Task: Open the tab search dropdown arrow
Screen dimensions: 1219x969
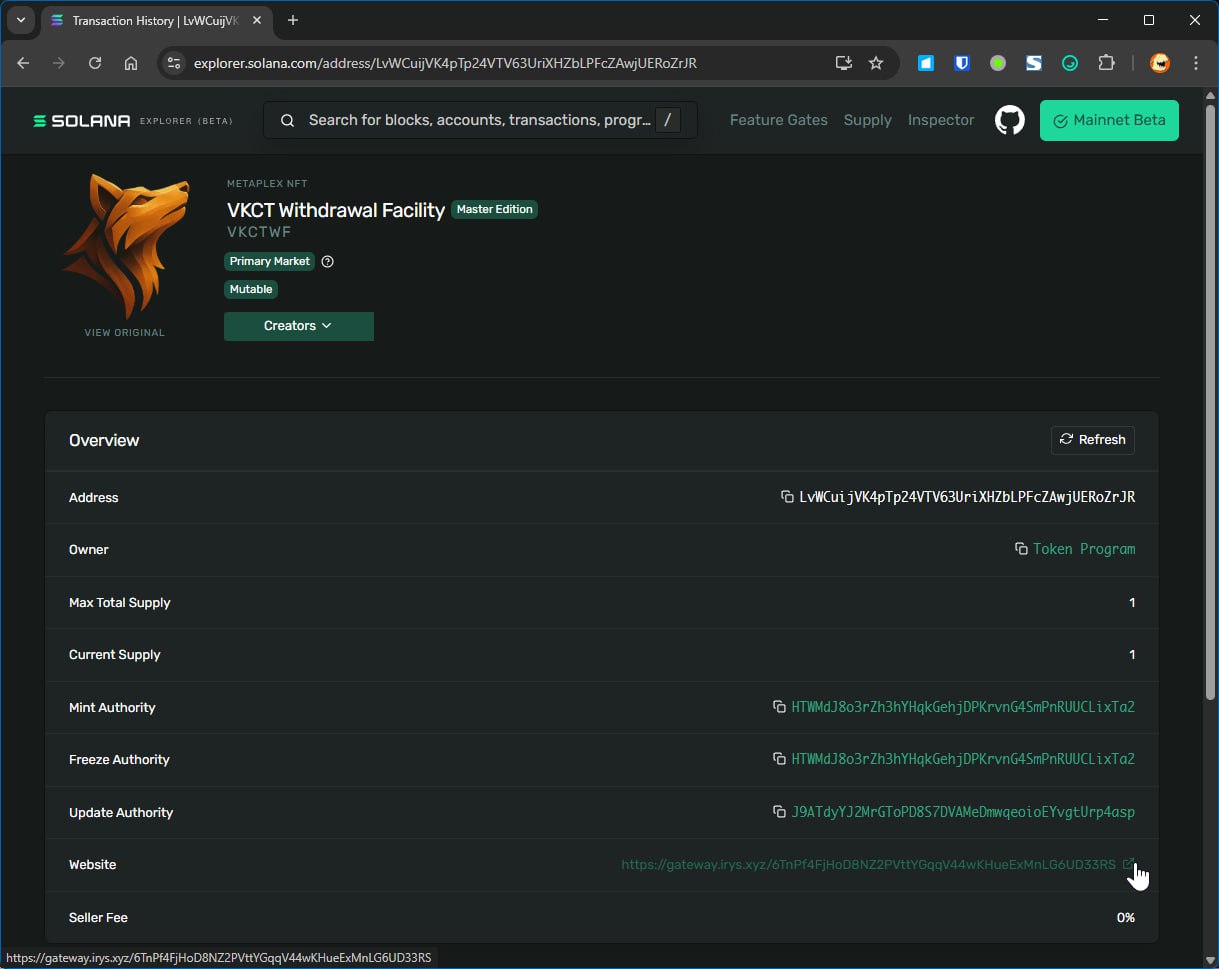Action: point(20,20)
